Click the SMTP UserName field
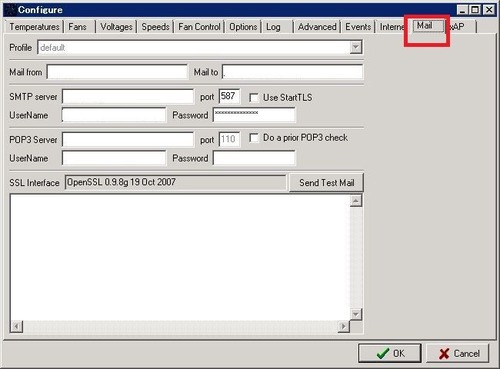 pos(114,115)
